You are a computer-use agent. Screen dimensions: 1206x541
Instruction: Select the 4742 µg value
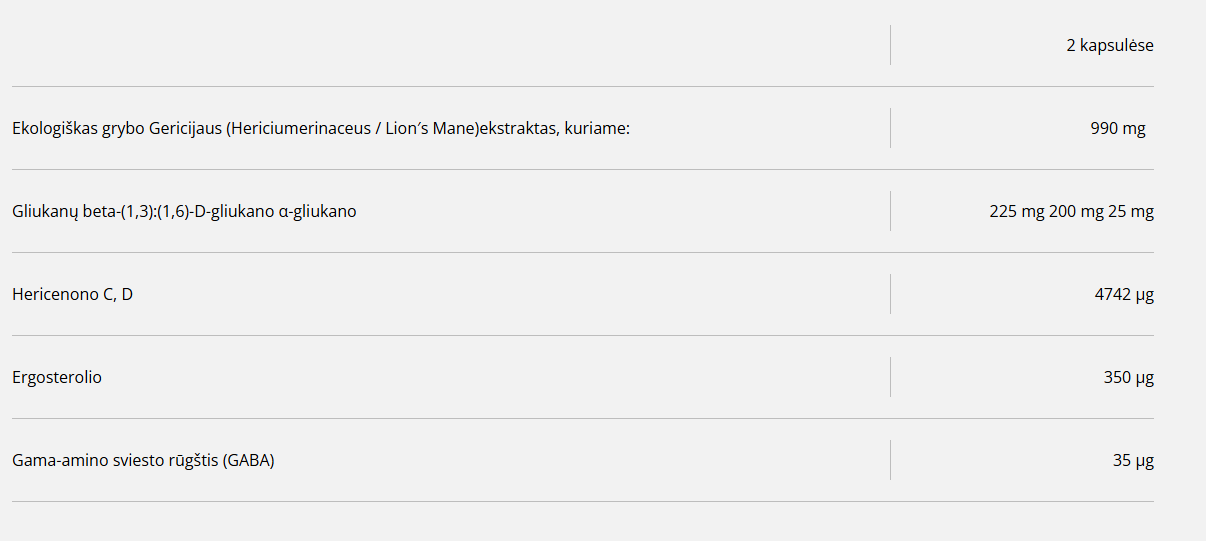pyautogui.click(x=1124, y=294)
